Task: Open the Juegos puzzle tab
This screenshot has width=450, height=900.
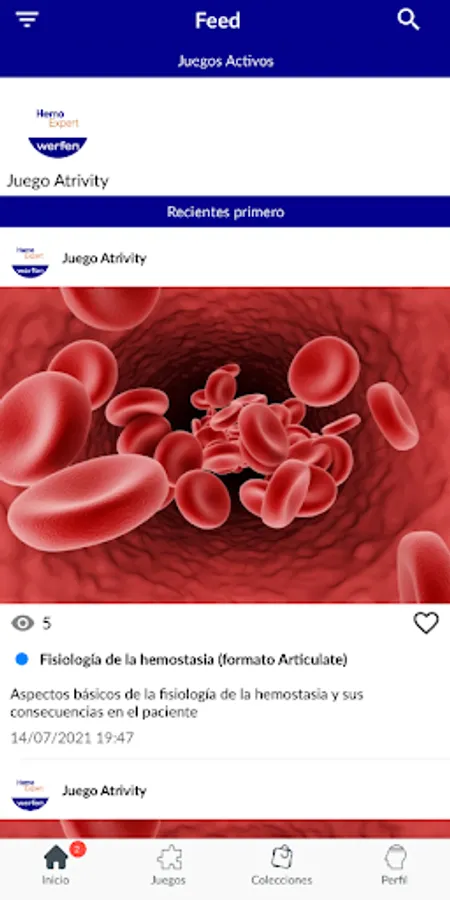Action: [x=168, y=865]
